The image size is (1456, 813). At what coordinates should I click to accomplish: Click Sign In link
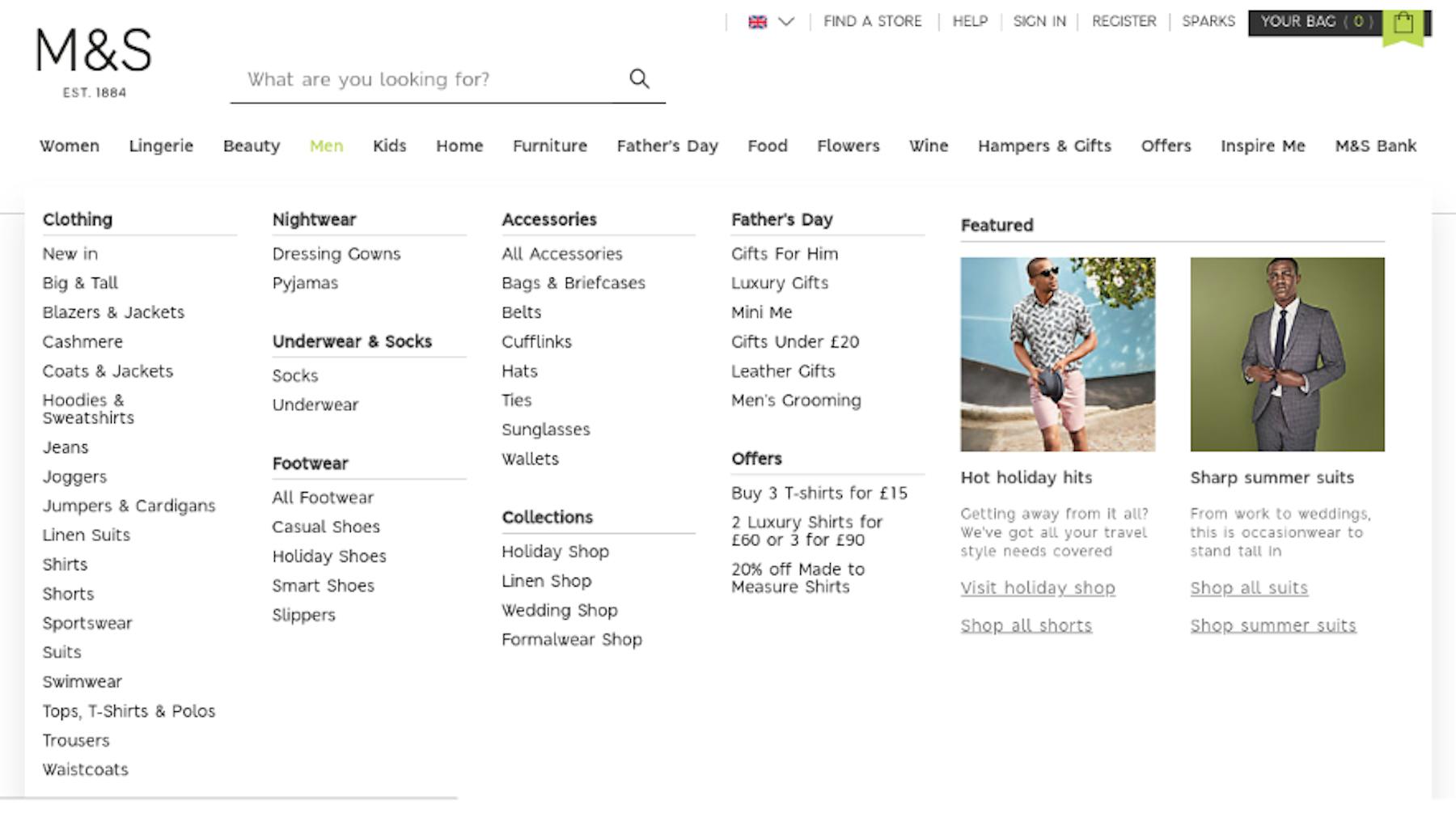1039,22
